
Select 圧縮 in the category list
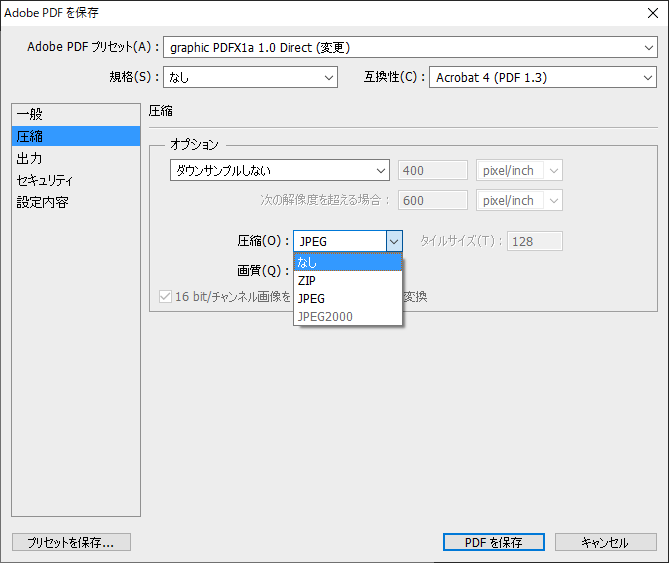click(x=30, y=136)
